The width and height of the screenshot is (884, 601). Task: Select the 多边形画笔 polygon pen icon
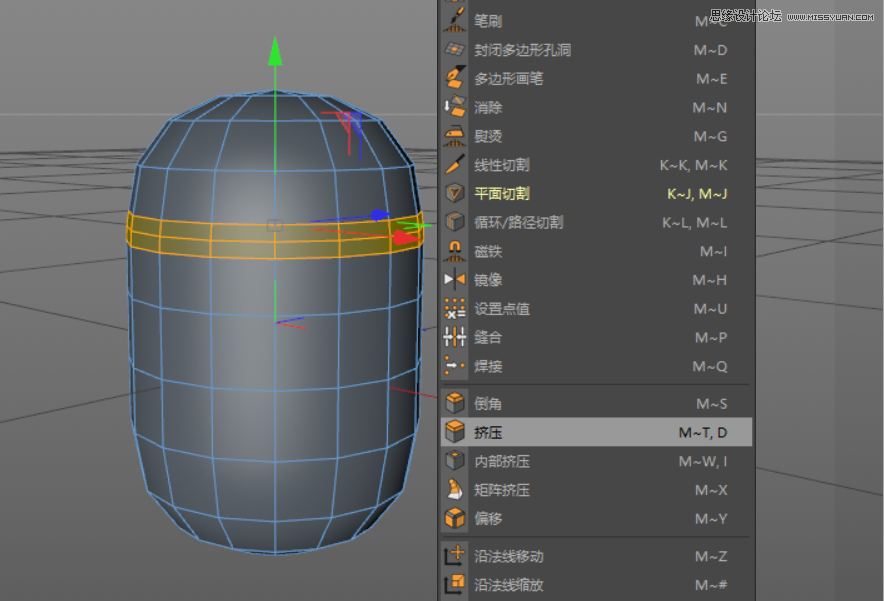click(x=455, y=78)
